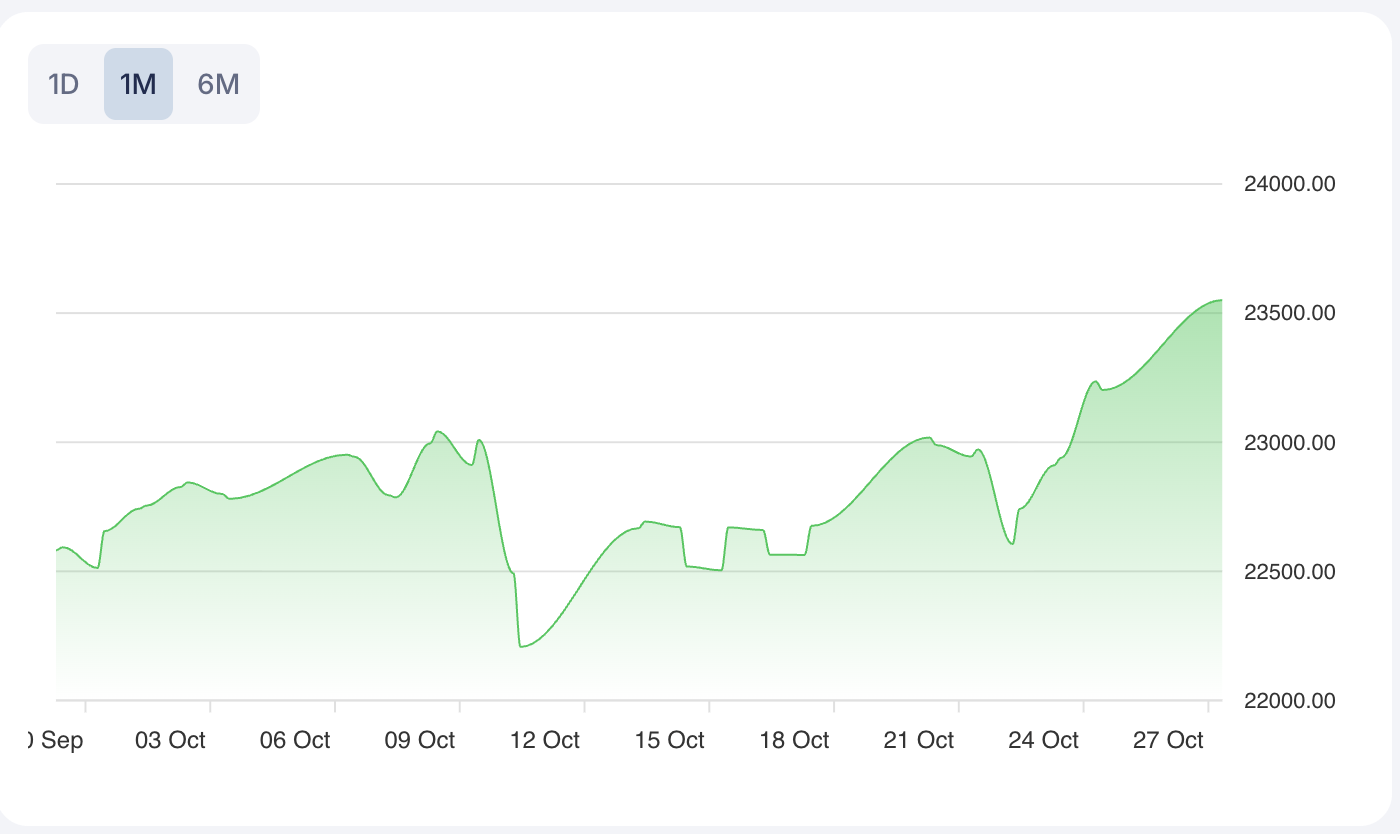This screenshot has width=1400, height=834.
Task: Select the 23000.00 price axis label
Action: 1289,442
